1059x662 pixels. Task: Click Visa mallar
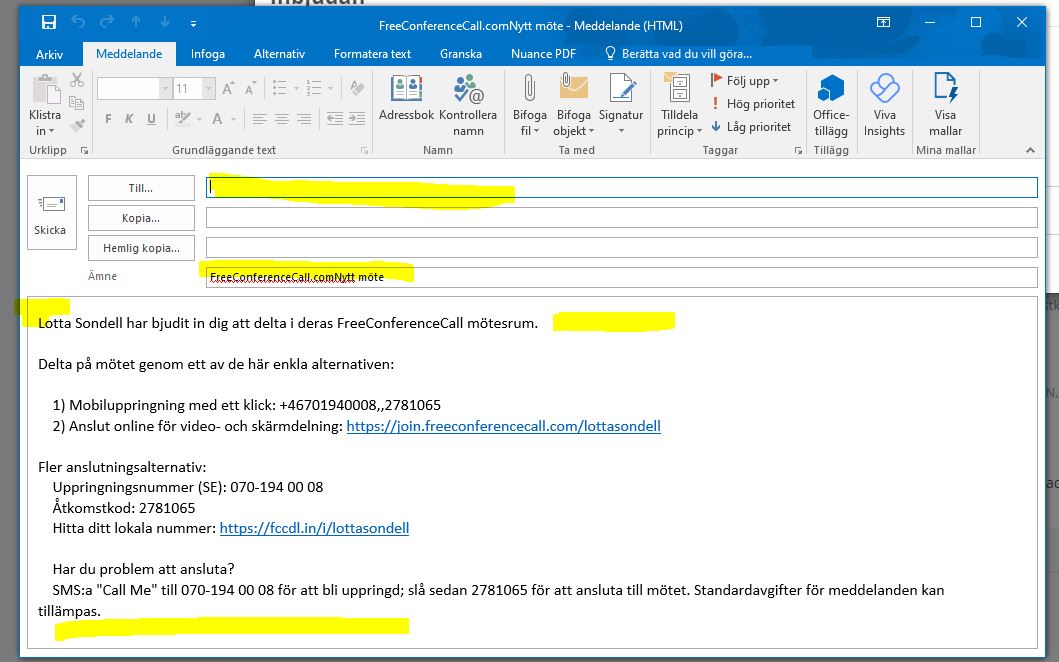945,105
